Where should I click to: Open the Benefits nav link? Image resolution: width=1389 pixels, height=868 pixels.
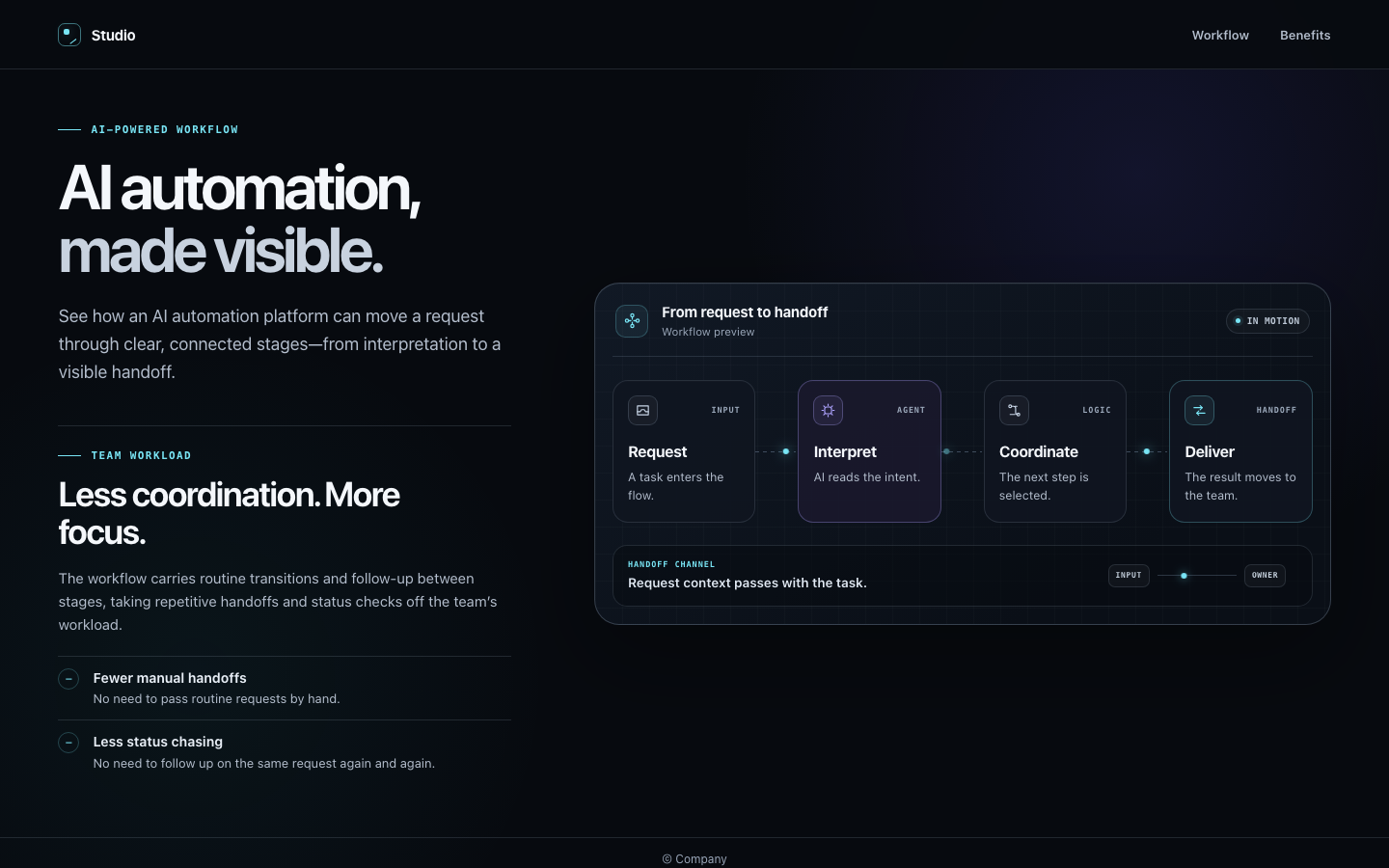[1305, 35]
